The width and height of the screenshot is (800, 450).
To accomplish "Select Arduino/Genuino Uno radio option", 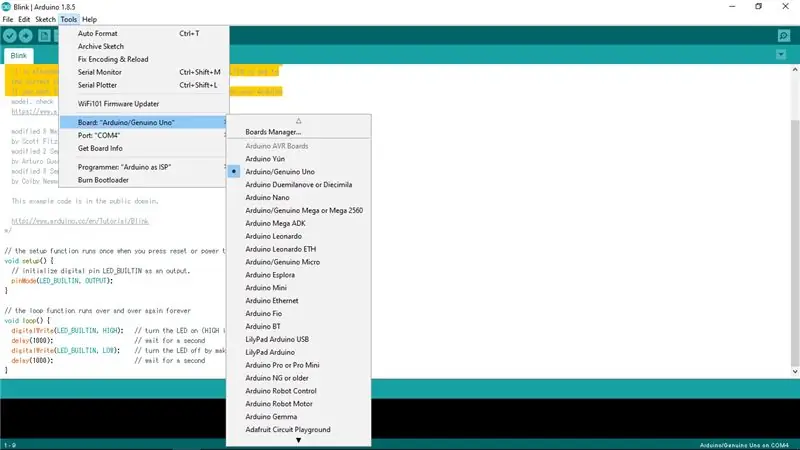I will tap(298, 171).
